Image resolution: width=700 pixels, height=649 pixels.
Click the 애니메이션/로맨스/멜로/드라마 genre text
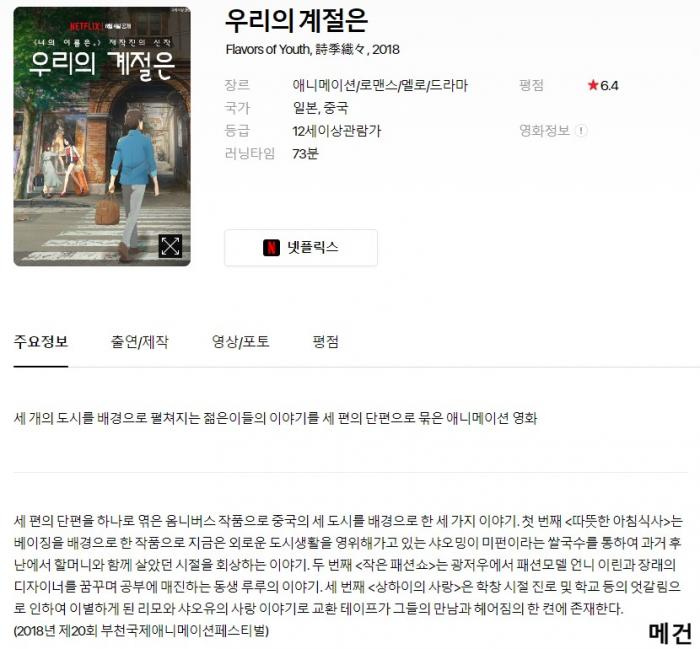click(380, 85)
